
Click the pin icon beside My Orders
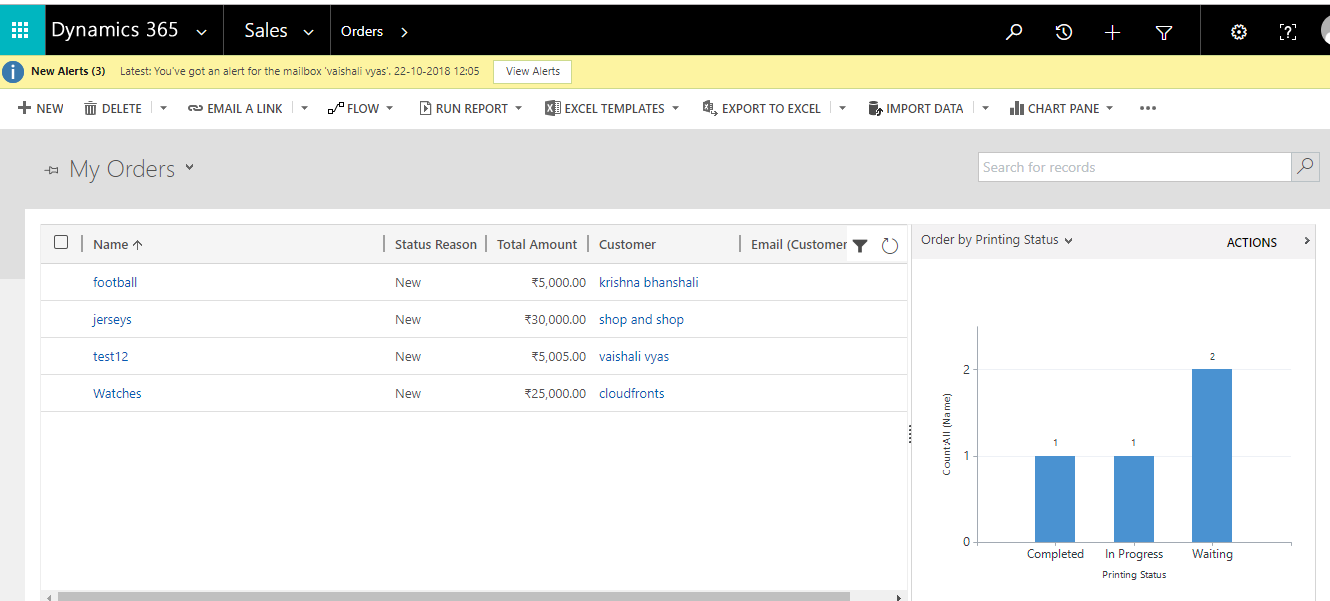(x=52, y=171)
